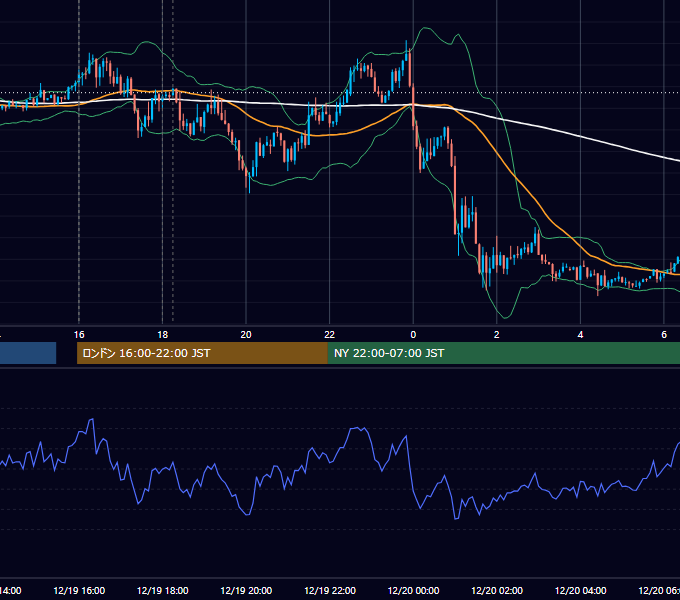Click the "22" hour label on upper axis

(330, 335)
